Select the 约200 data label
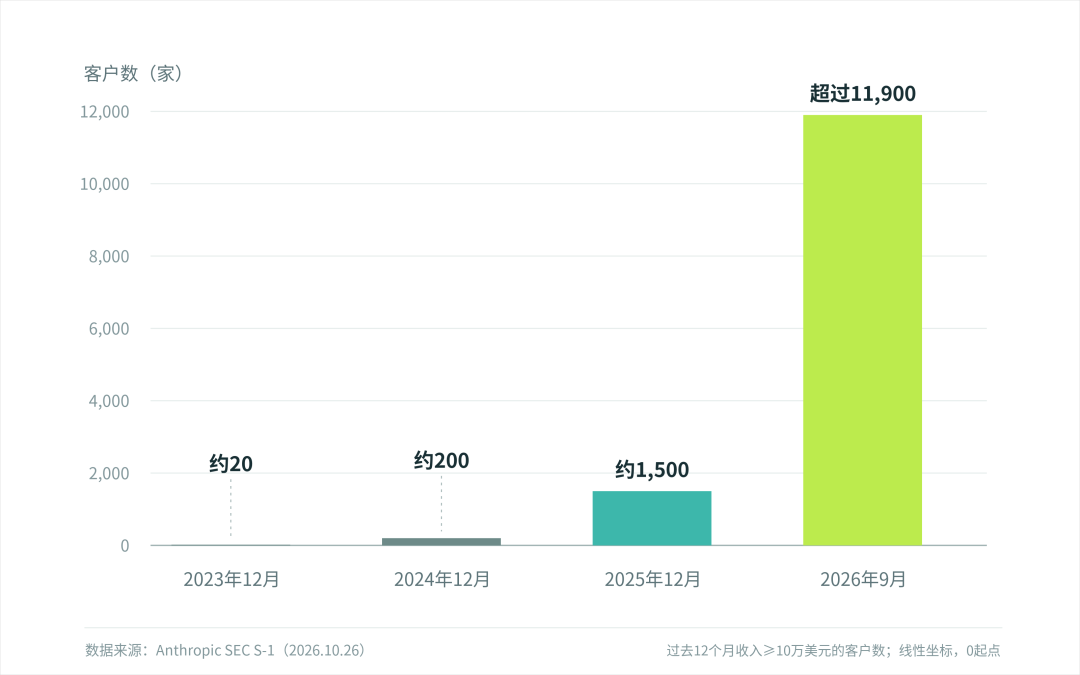1080x675 pixels. 442,460
